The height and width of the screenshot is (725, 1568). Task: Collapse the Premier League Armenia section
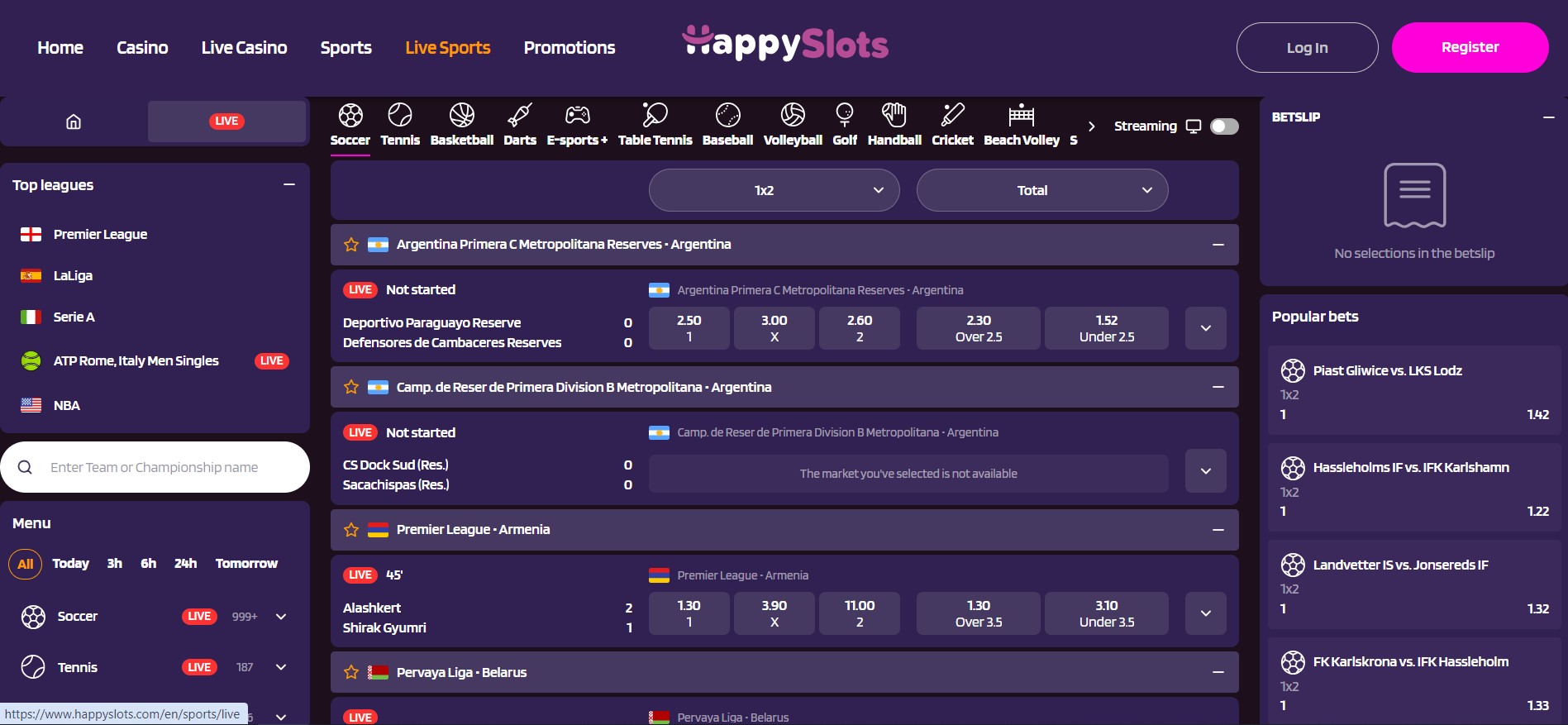[1218, 530]
